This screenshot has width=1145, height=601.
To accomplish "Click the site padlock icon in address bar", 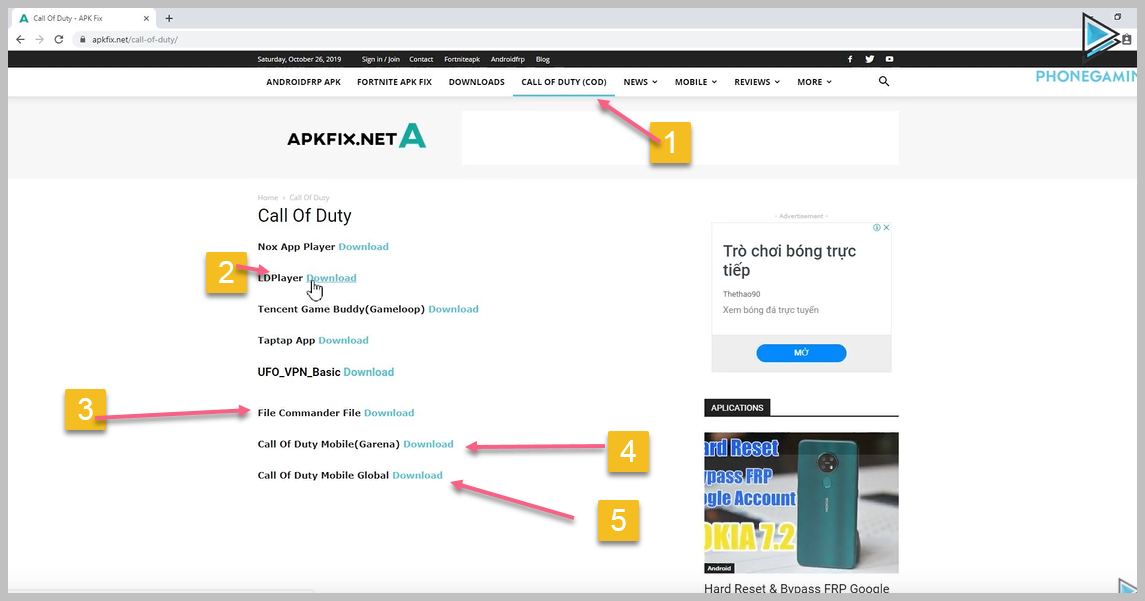I will point(83,39).
